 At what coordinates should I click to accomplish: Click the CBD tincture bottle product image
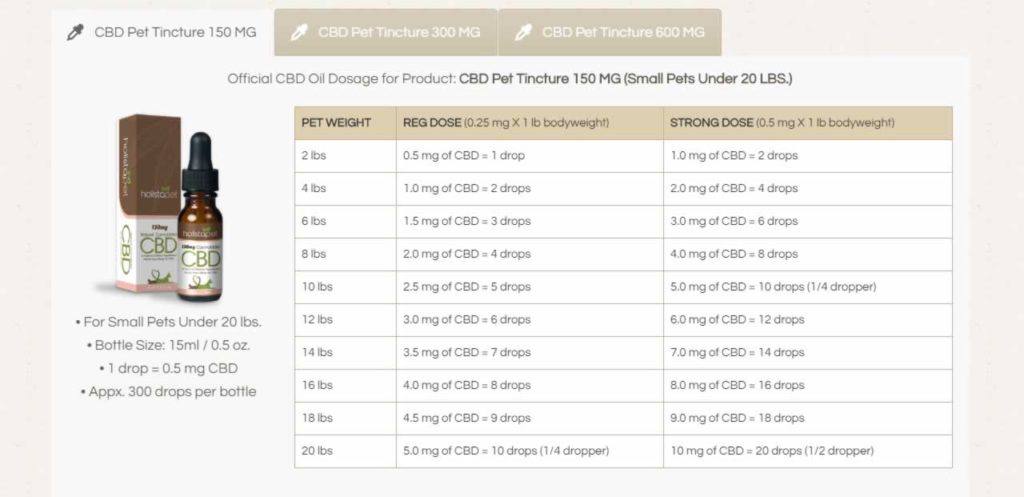200,217
